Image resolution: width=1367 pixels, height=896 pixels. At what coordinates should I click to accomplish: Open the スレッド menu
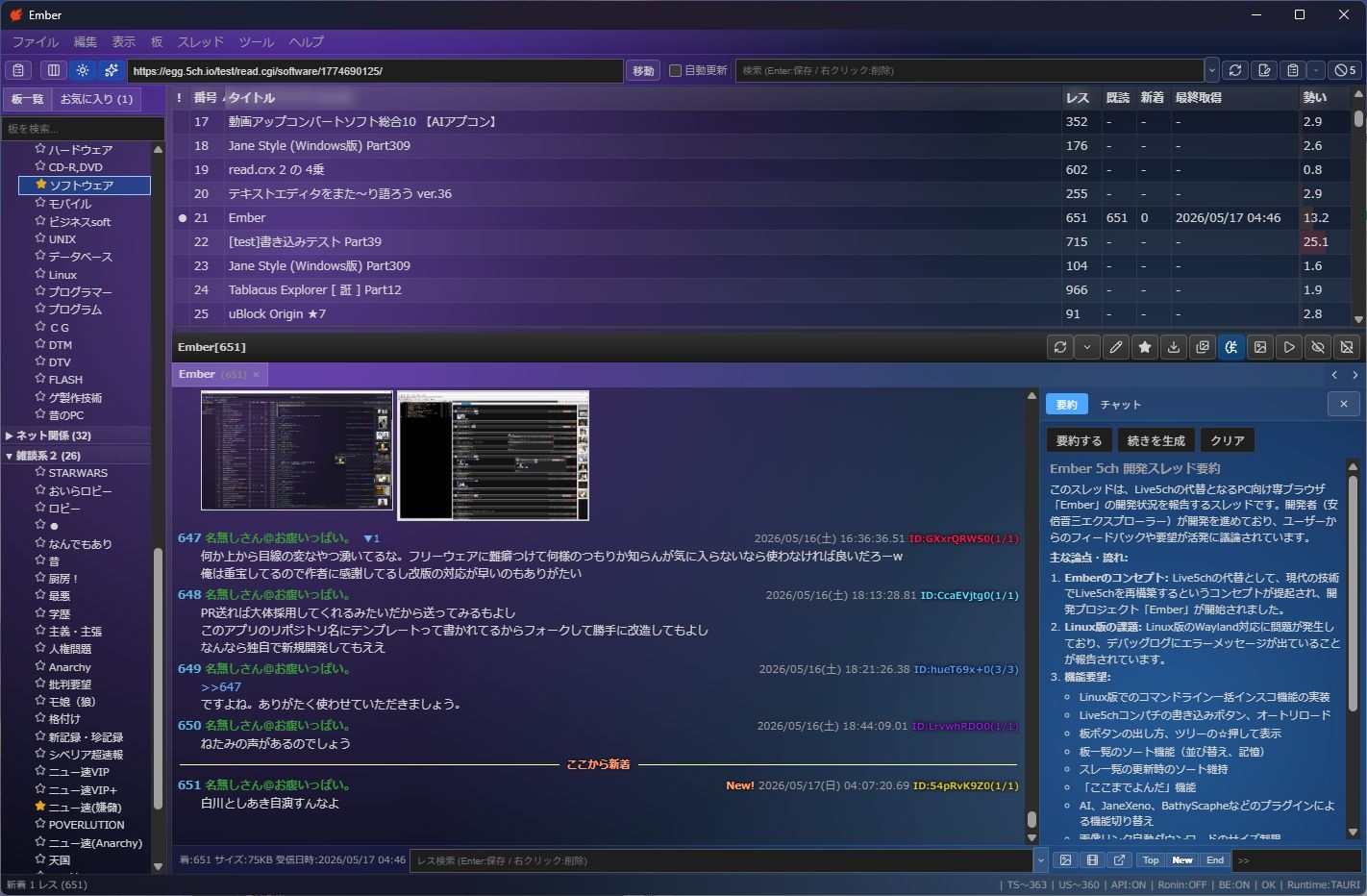pos(200,42)
